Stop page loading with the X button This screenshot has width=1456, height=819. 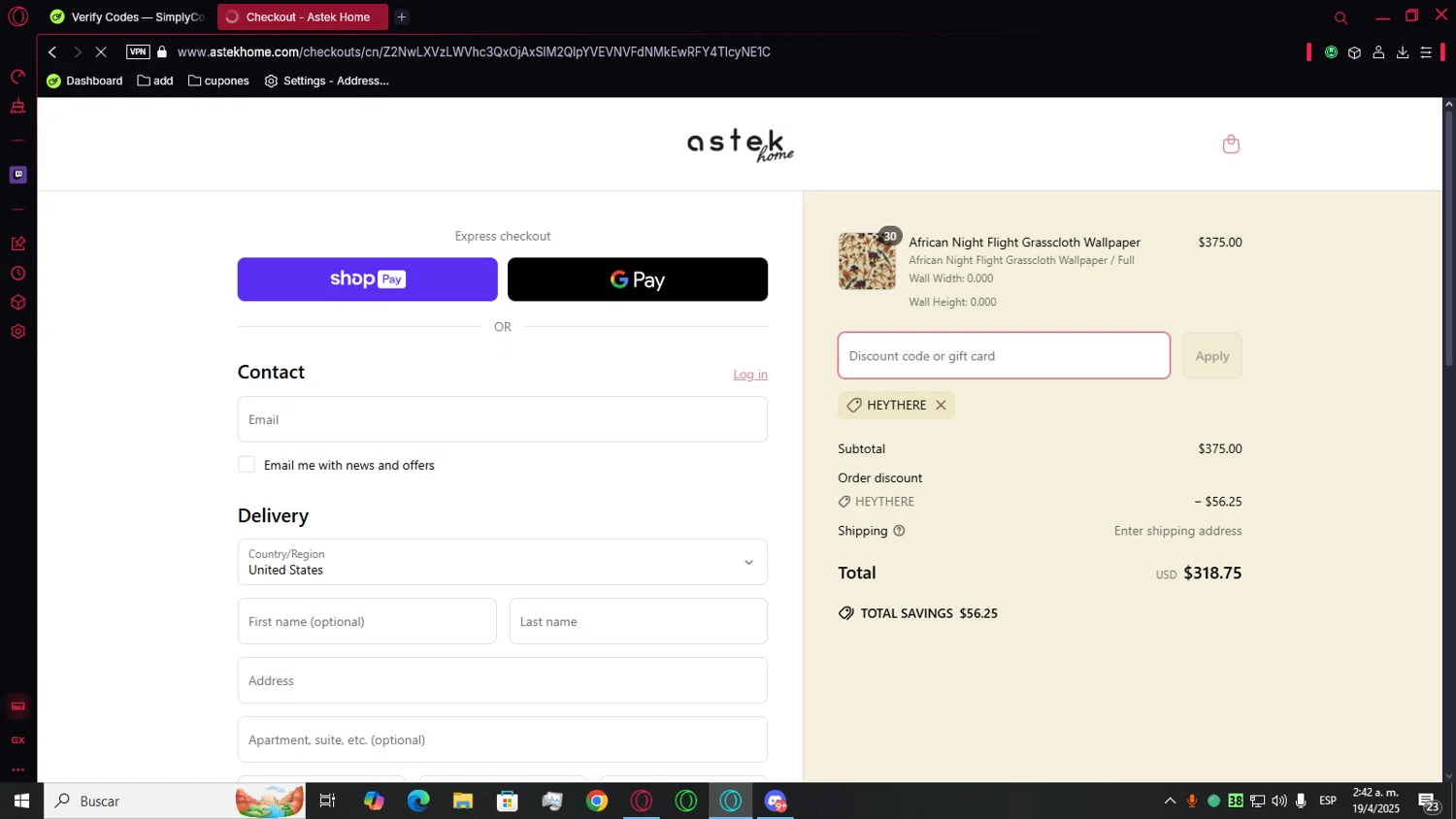[101, 52]
